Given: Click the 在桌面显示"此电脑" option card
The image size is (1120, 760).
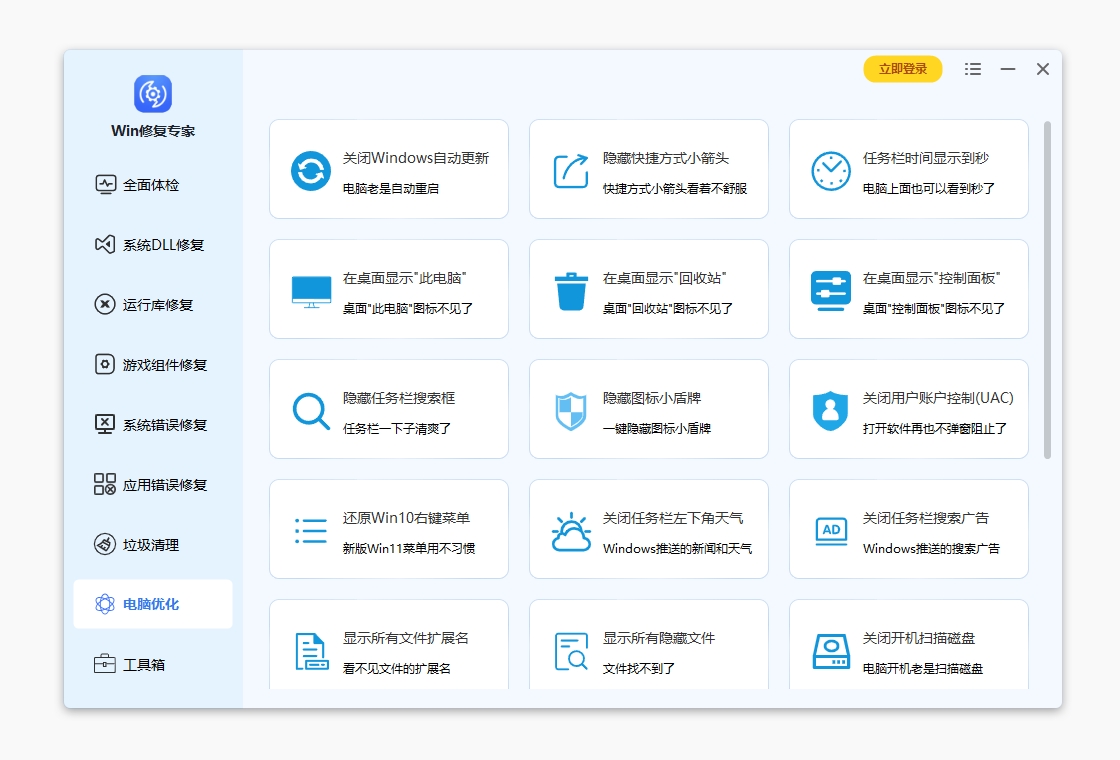Looking at the screenshot, I should (x=388, y=289).
